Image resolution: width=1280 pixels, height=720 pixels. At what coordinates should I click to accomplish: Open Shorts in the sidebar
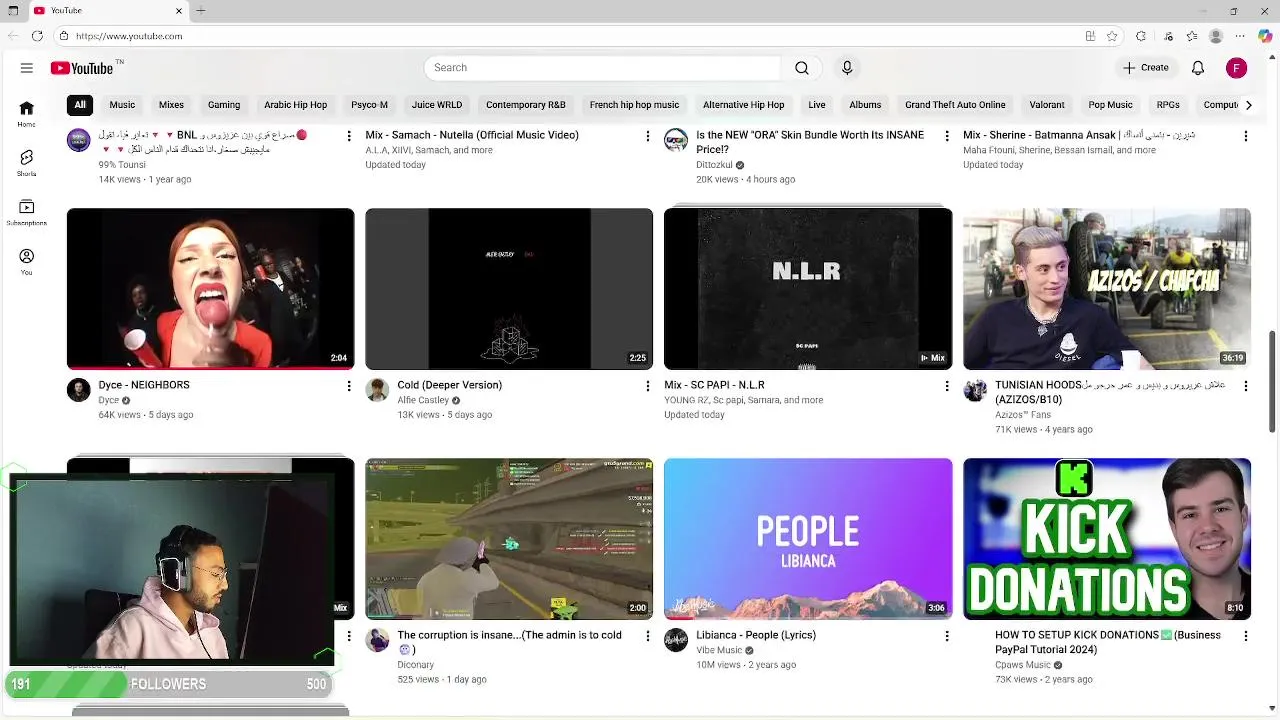point(27,163)
